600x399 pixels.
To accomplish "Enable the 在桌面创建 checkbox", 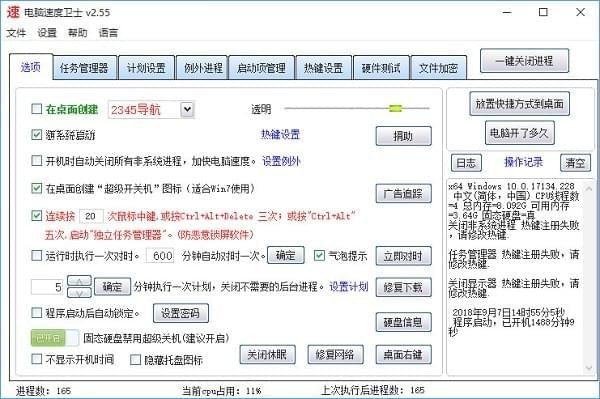I will coord(37,109).
